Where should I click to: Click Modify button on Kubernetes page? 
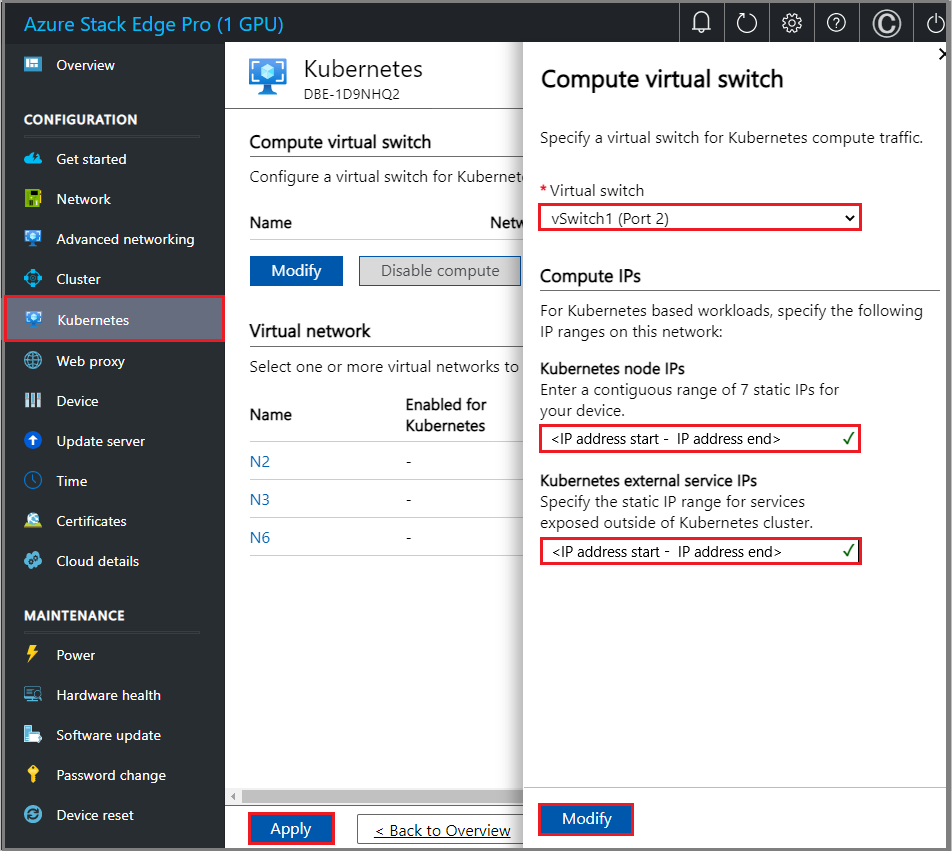coord(296,271)
